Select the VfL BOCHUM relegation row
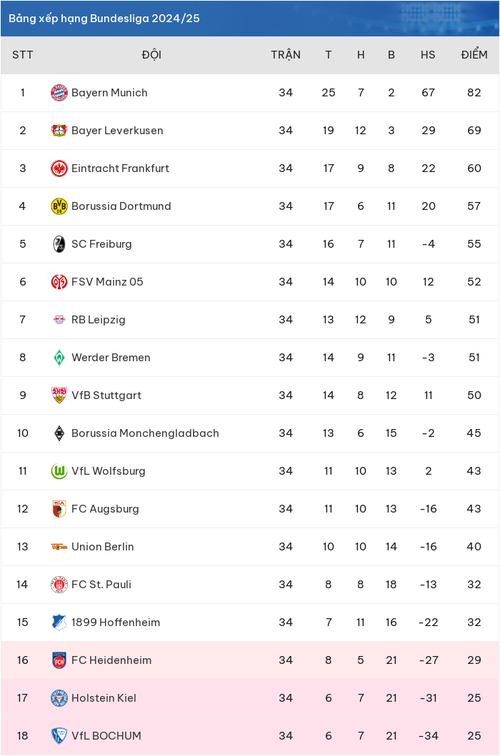 tap(250, 736)
